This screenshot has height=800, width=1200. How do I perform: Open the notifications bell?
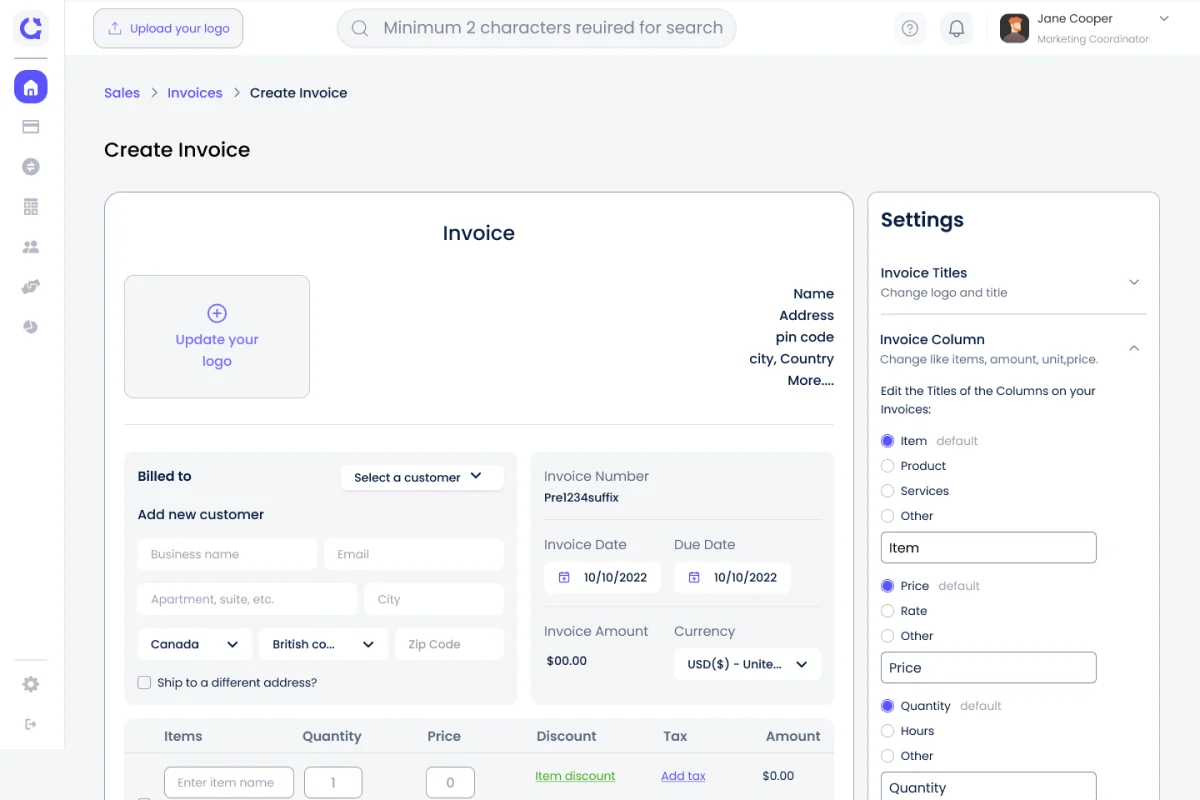pyautogui.click(x=956, y=29)
